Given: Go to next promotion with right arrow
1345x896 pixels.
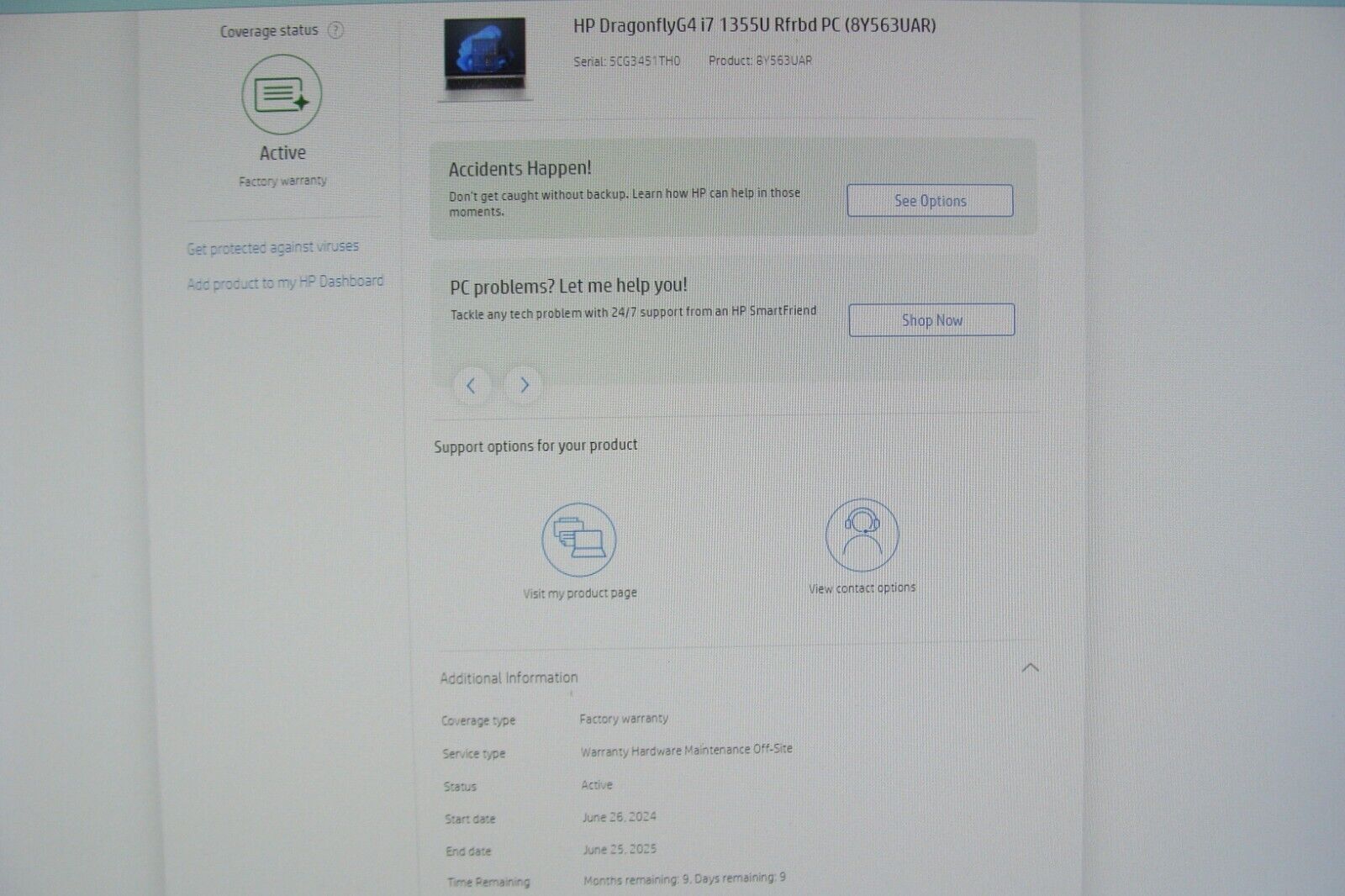Looking at the screenshot, I should tap(524, 385).
